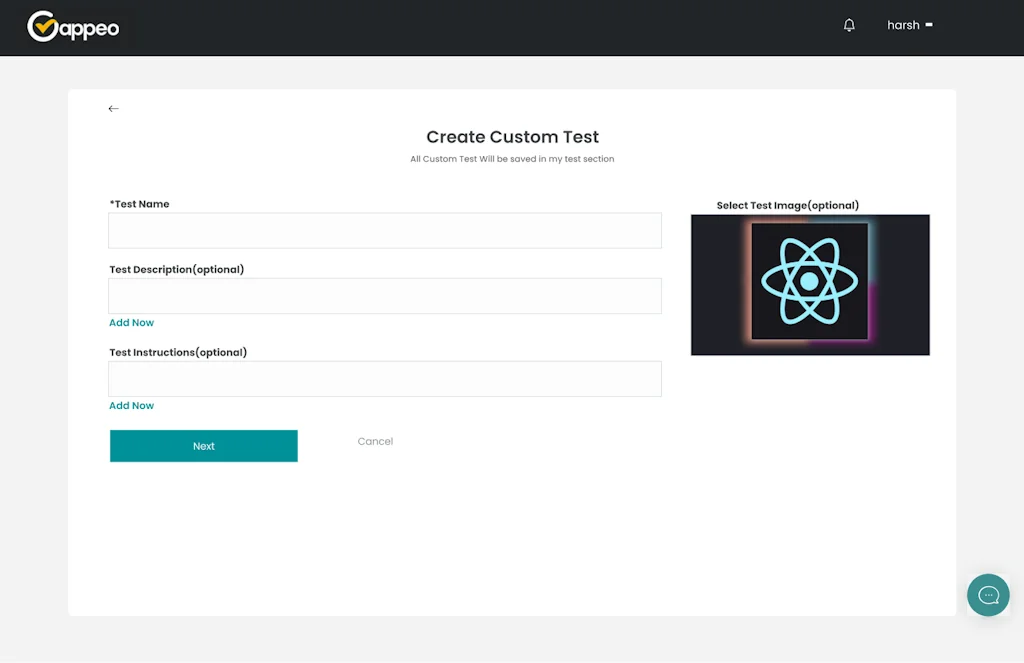Viewport: 1024px width, 663px height.
Task: Open the notifications bell icon
Action: click(x=848, y=24)
